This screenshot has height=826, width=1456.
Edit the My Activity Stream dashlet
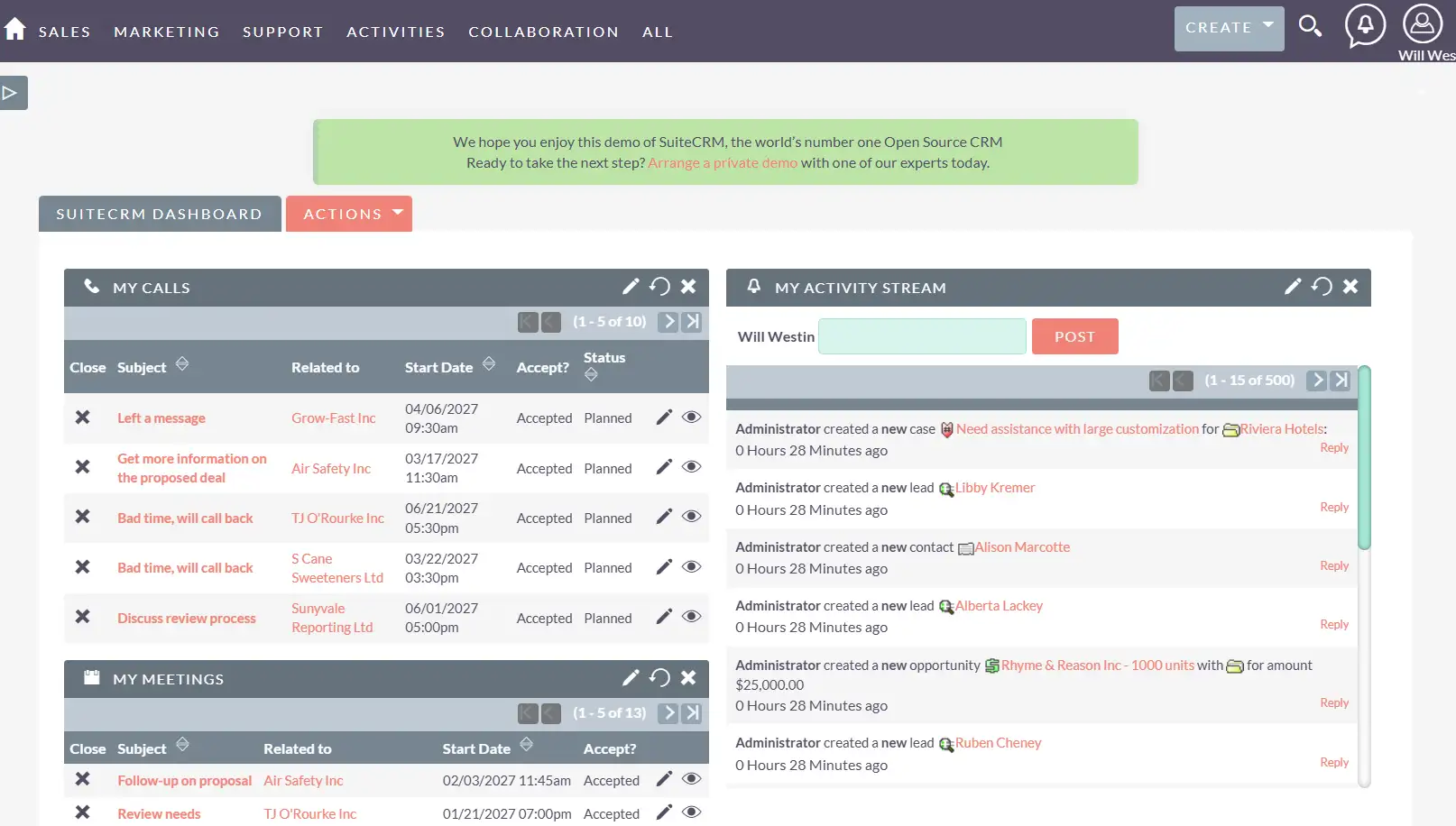(1293, 287)
